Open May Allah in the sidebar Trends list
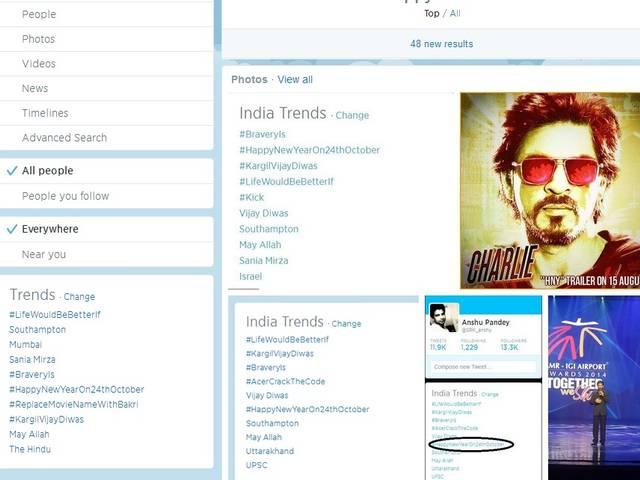Image resolution: width=640 pixels, height=480 pixels. 29,434
